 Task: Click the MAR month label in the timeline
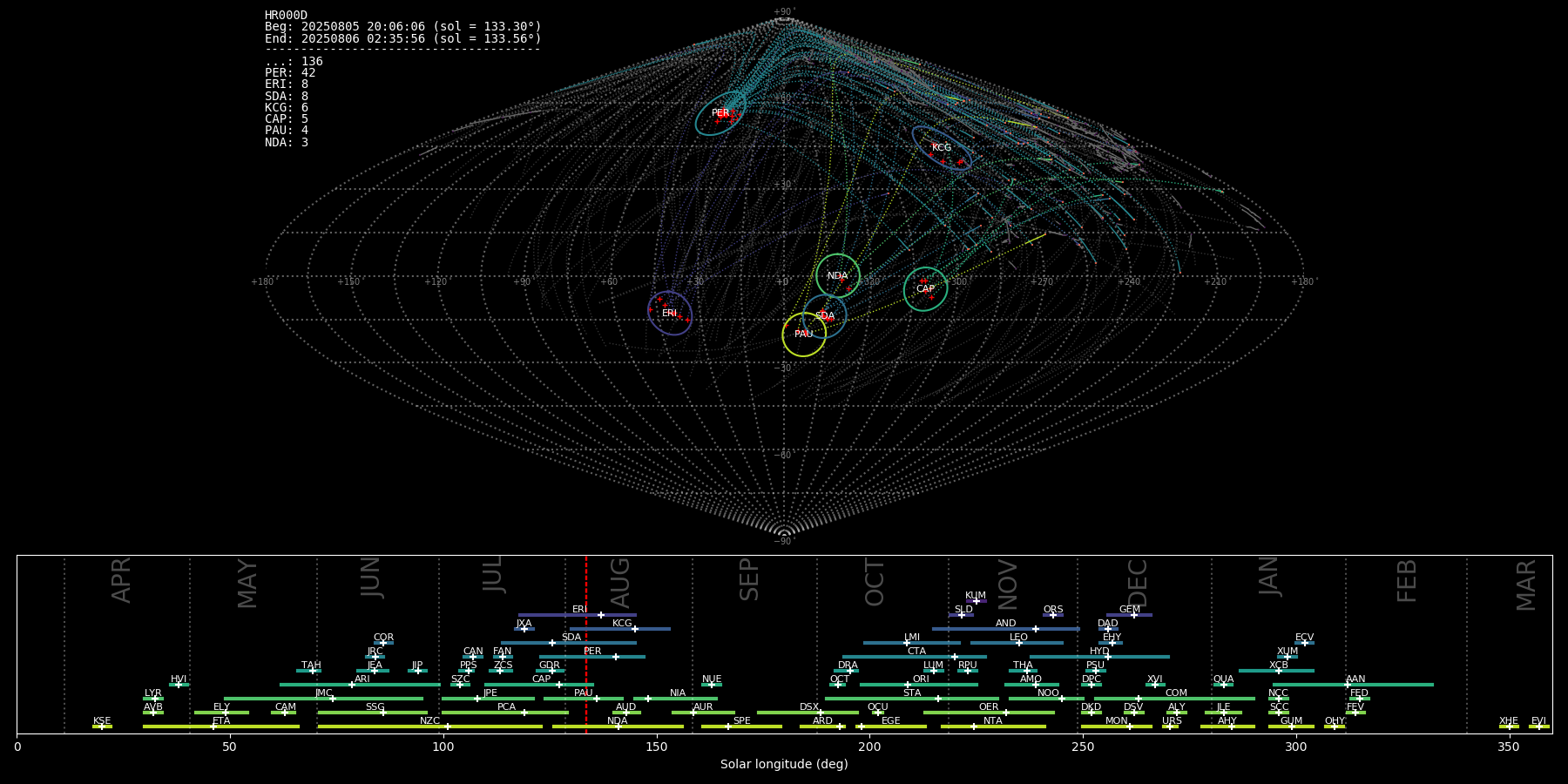coord(1526,585)
